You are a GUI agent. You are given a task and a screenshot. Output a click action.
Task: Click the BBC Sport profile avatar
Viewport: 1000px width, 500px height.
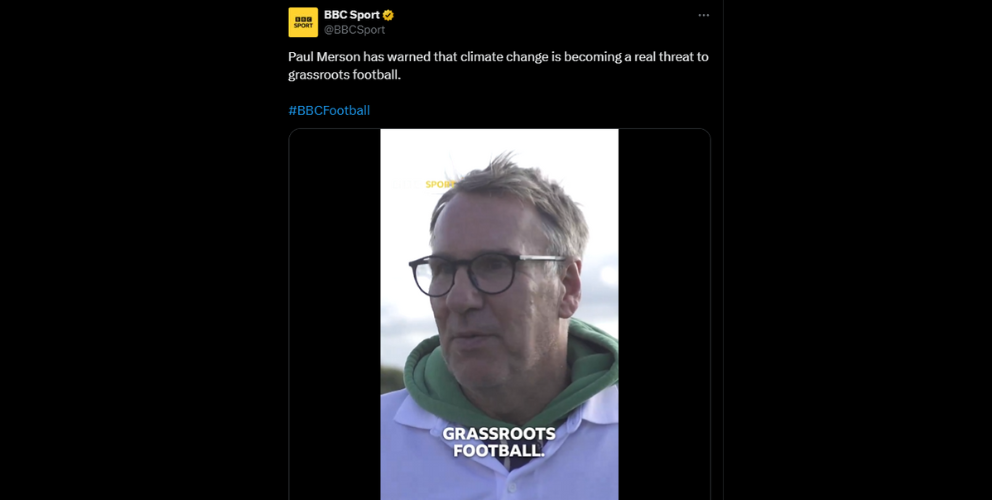pos(303,22)
